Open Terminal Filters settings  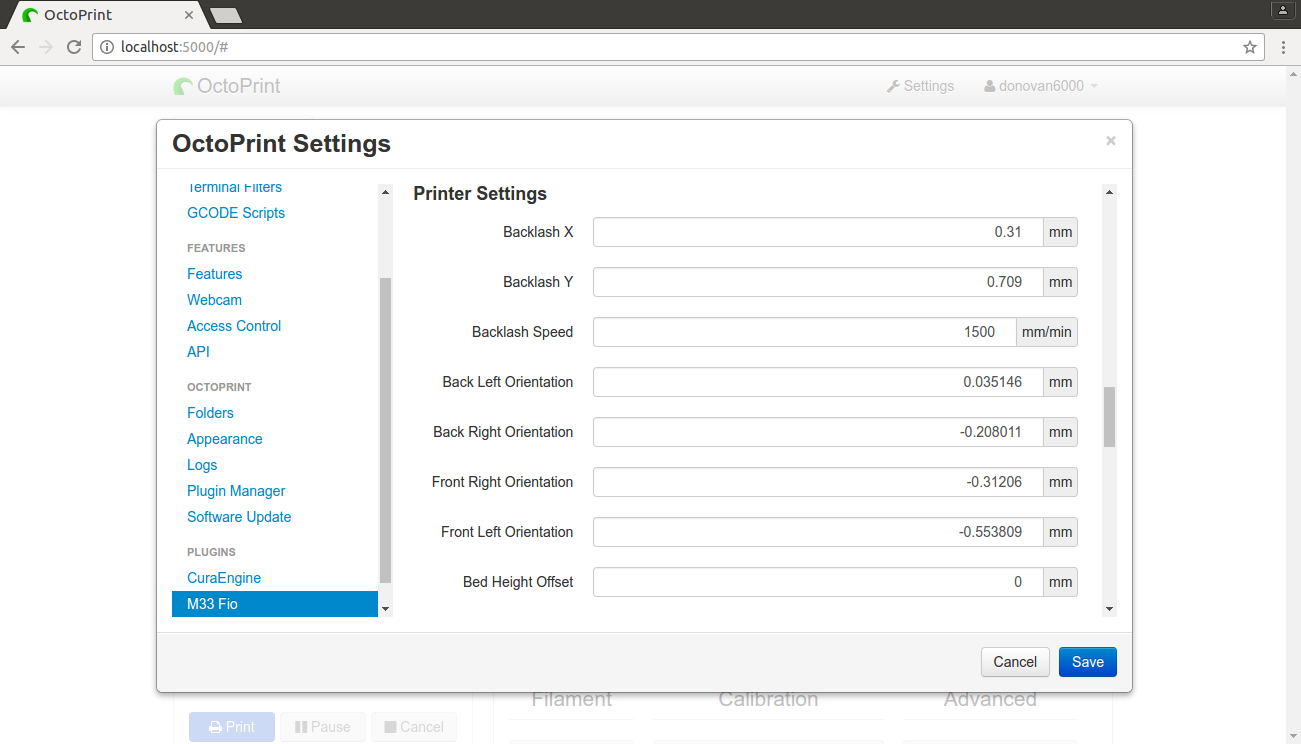(234, 187)
